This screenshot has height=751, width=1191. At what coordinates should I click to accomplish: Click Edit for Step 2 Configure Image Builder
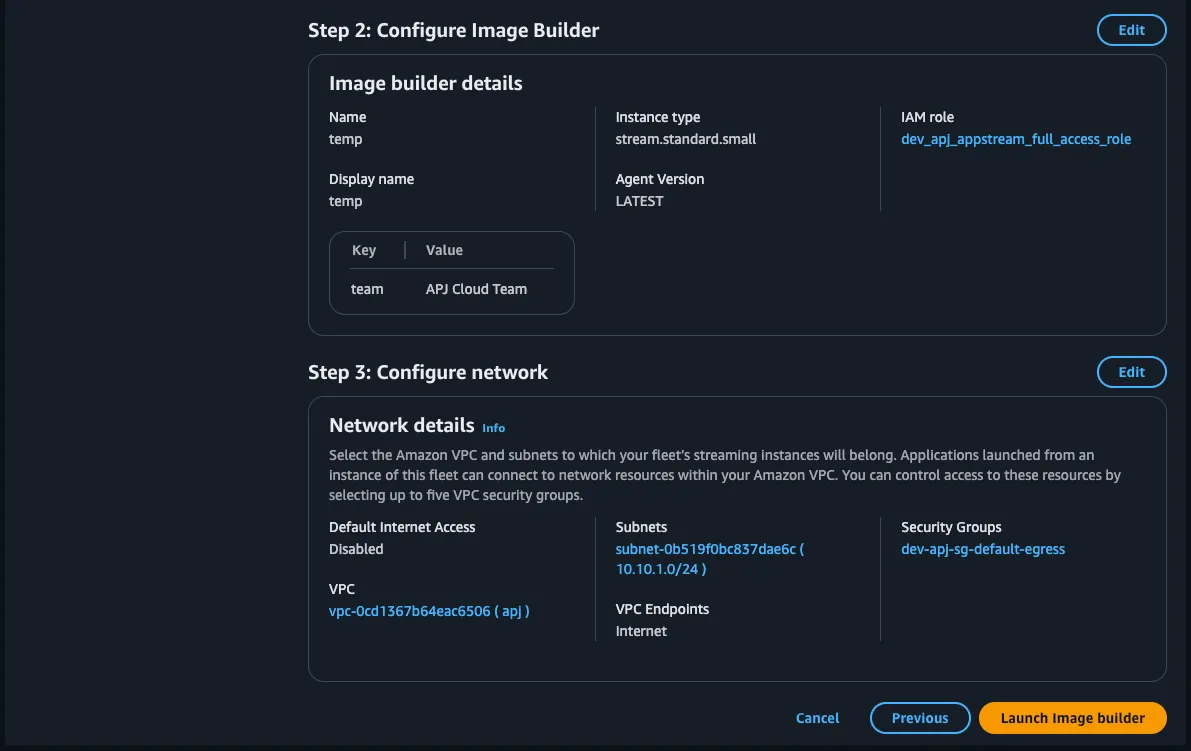pyautogui.click(x=1131, y=30)
